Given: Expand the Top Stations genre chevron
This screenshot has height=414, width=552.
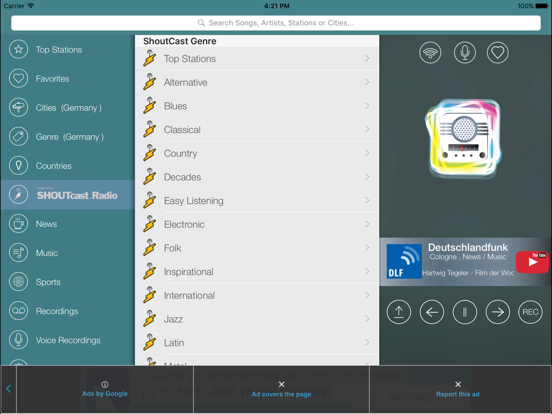Looking at the screenshot, I should pyautogui.click(x=367, y=58).
